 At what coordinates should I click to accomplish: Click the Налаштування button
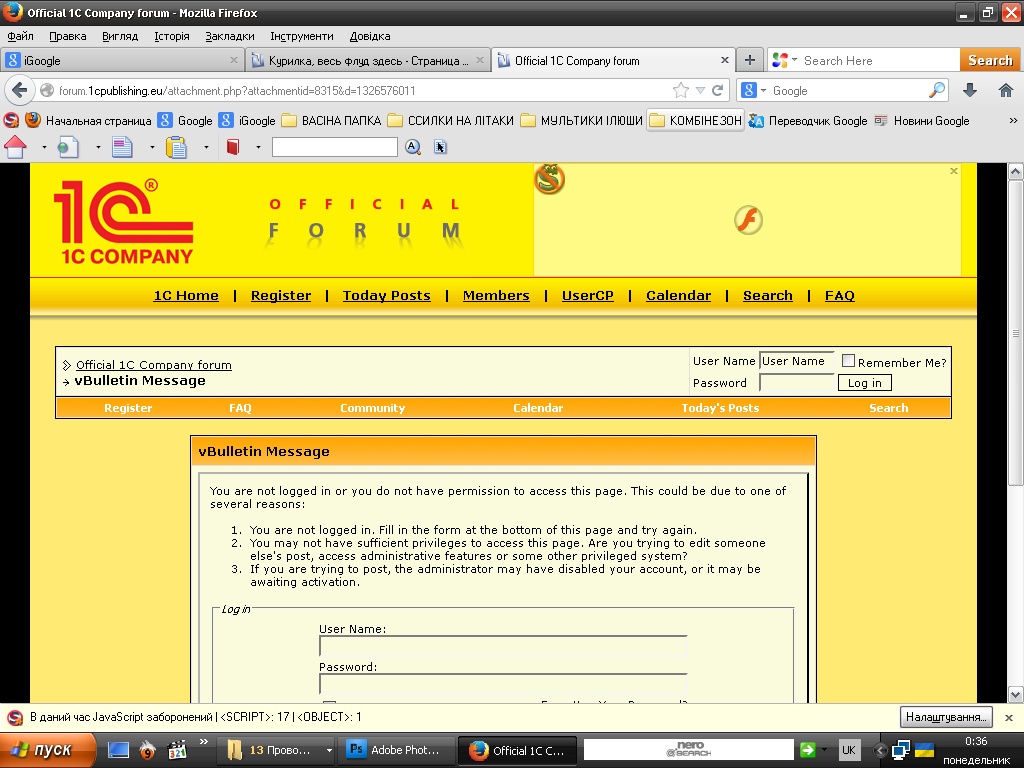pyautogui.click(x=946, y=717)
